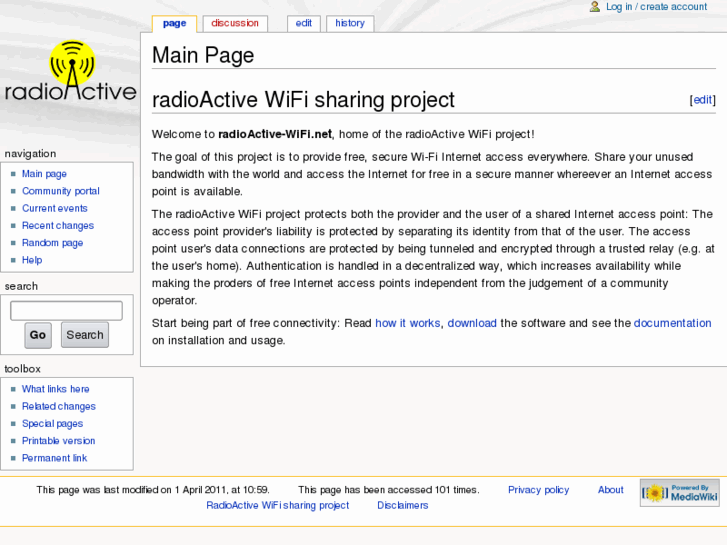Follow the 'how it works' link

408,323
